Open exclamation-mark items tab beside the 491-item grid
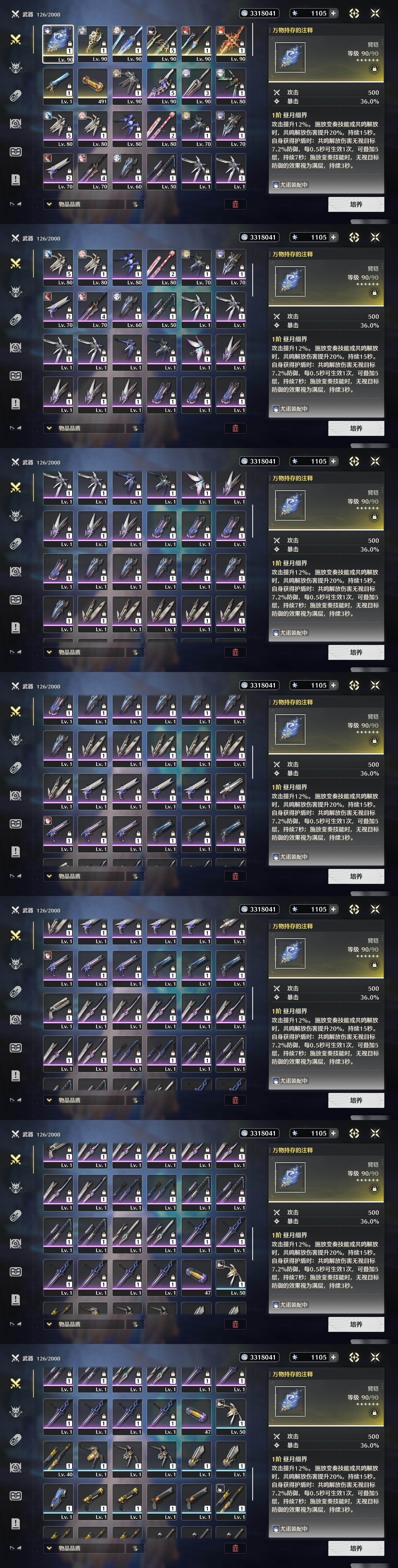Image resolution: width=398 pixels, height=1568 pixels. tap(16, 180)
